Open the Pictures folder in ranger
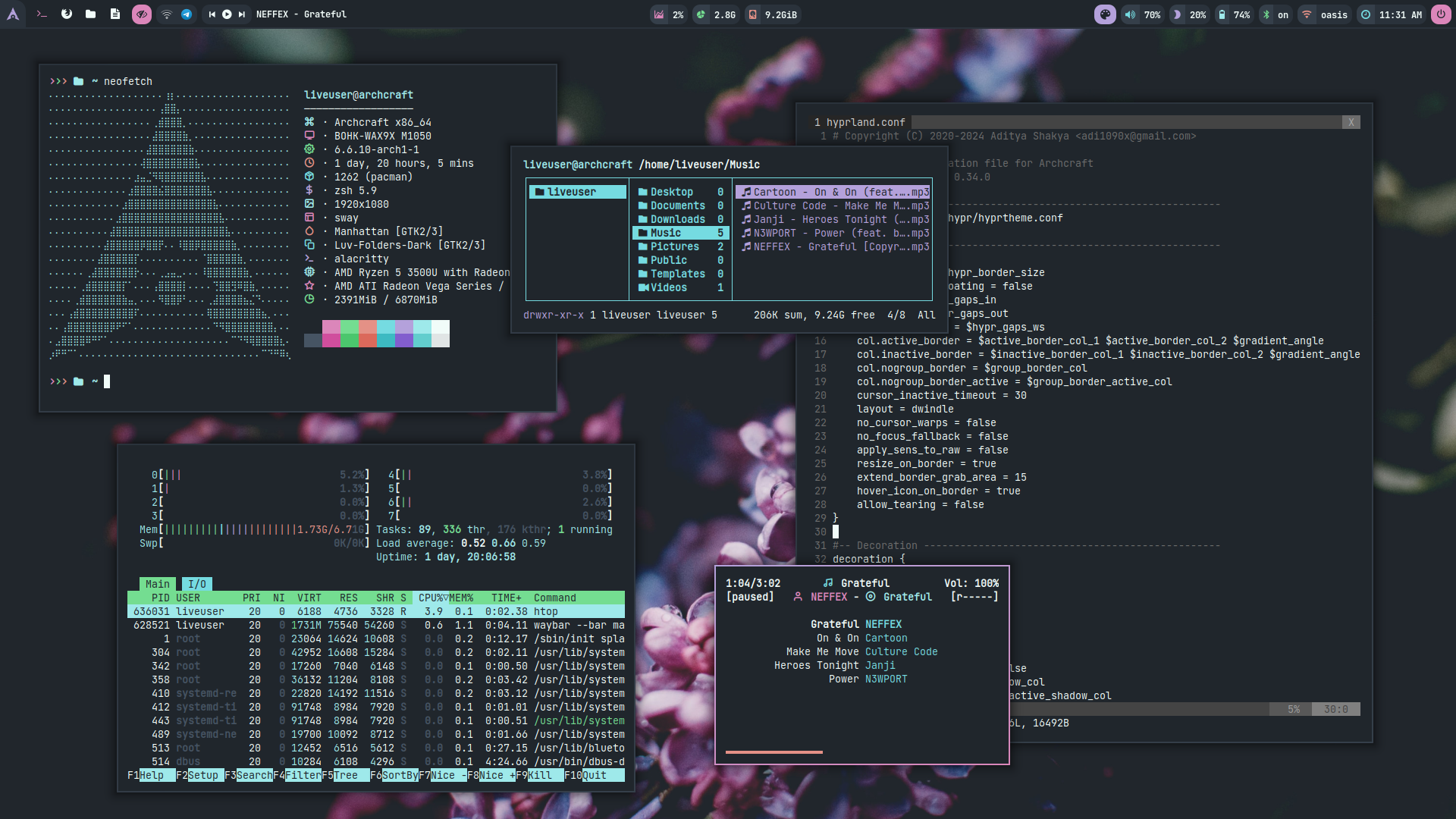Image resolution: width=1456 pixels, height=819 pixels. 674,246
